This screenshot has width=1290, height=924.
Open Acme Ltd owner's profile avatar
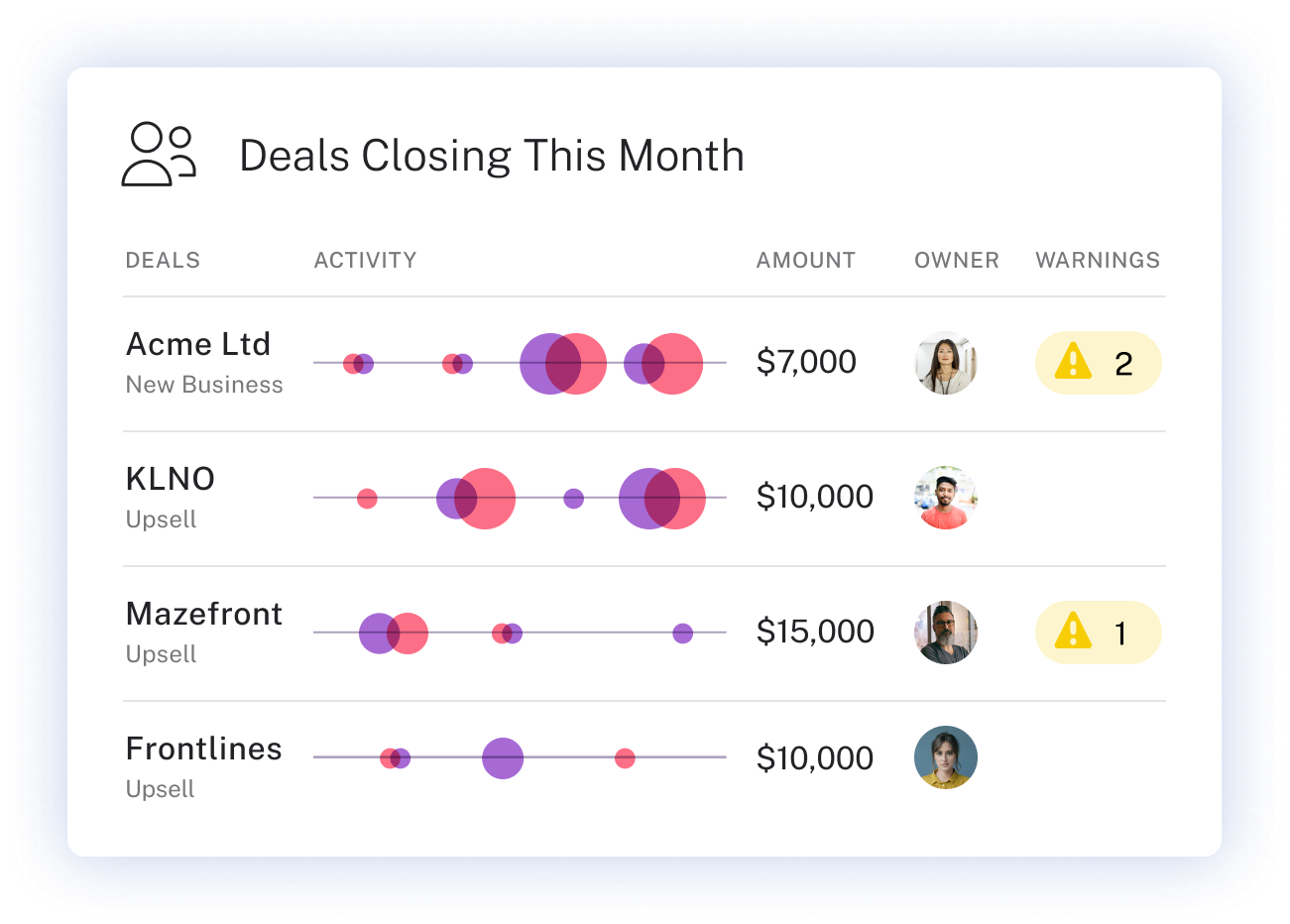click(945, 363)
